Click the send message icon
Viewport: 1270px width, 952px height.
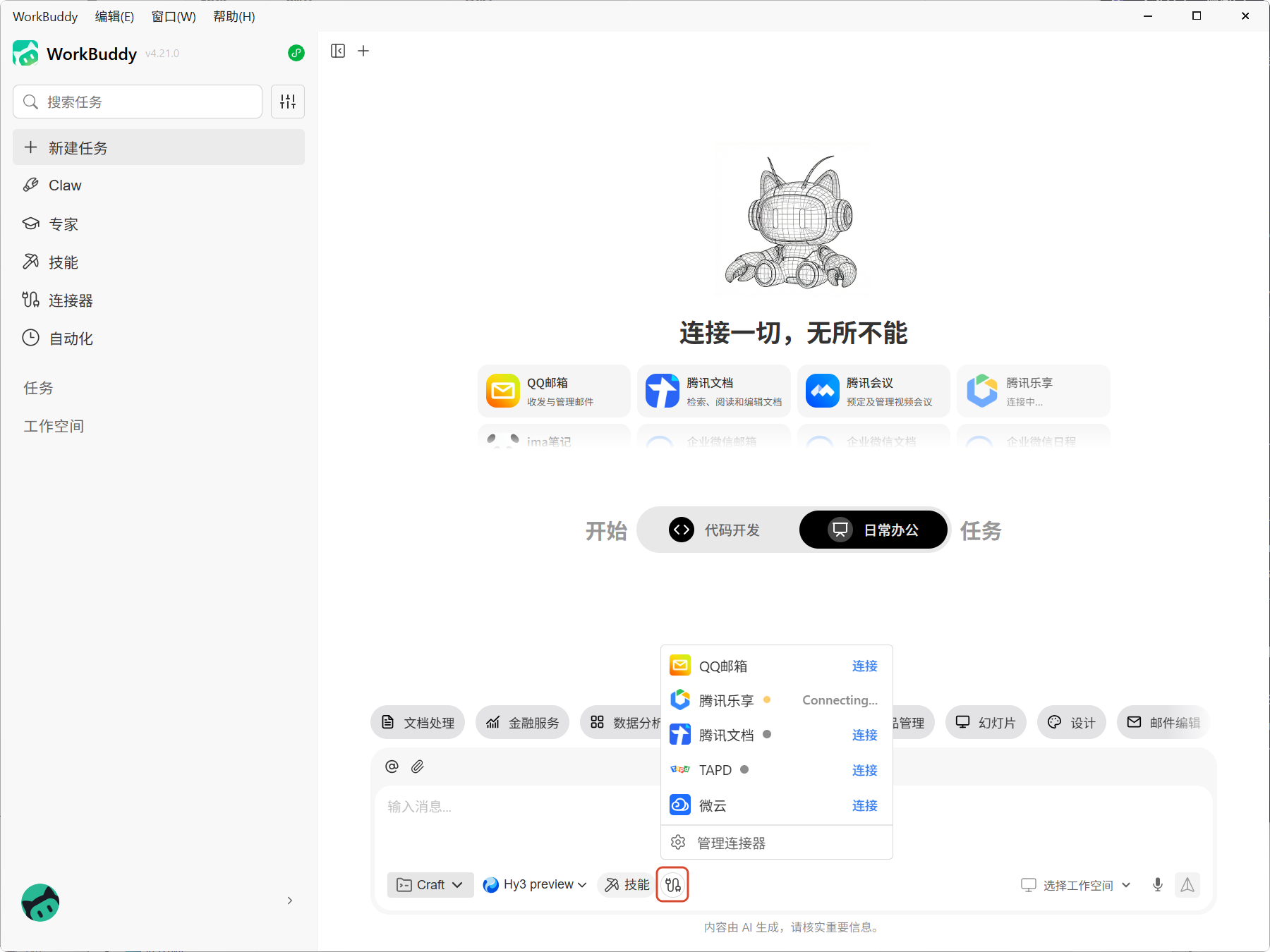[x=1187, y=884]
